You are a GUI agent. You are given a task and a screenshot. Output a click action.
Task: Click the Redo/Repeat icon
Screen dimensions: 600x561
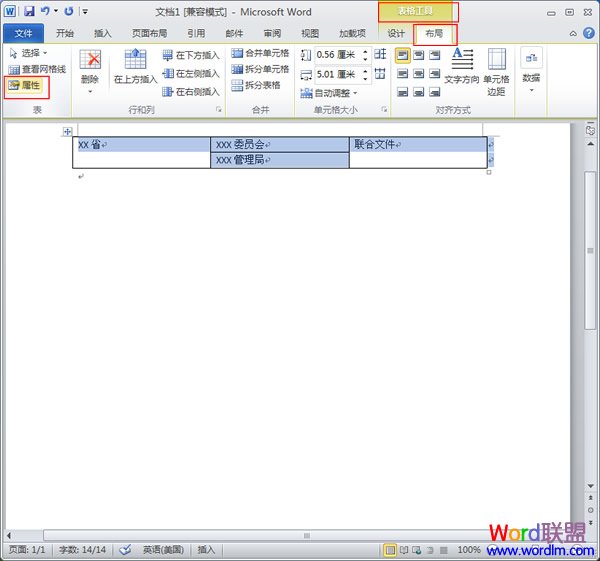click(69, 11)
